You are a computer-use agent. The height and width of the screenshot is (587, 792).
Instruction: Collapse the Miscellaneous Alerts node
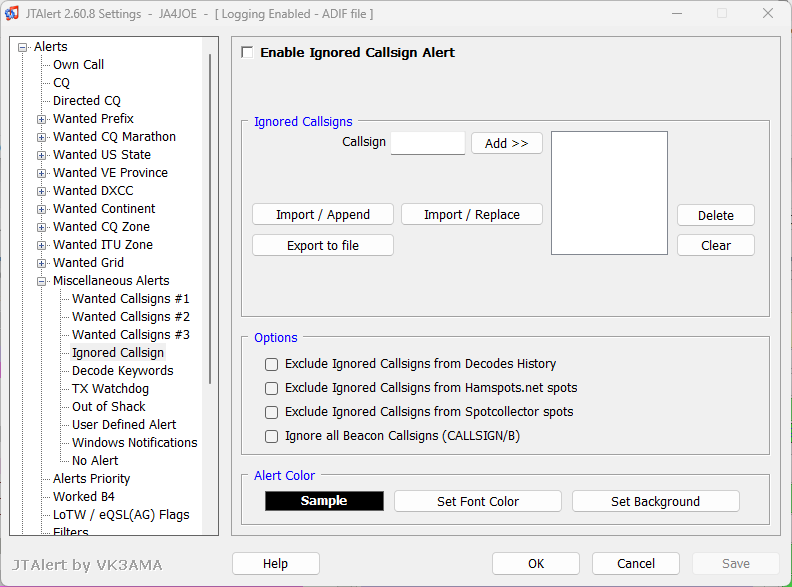(41, 281)
